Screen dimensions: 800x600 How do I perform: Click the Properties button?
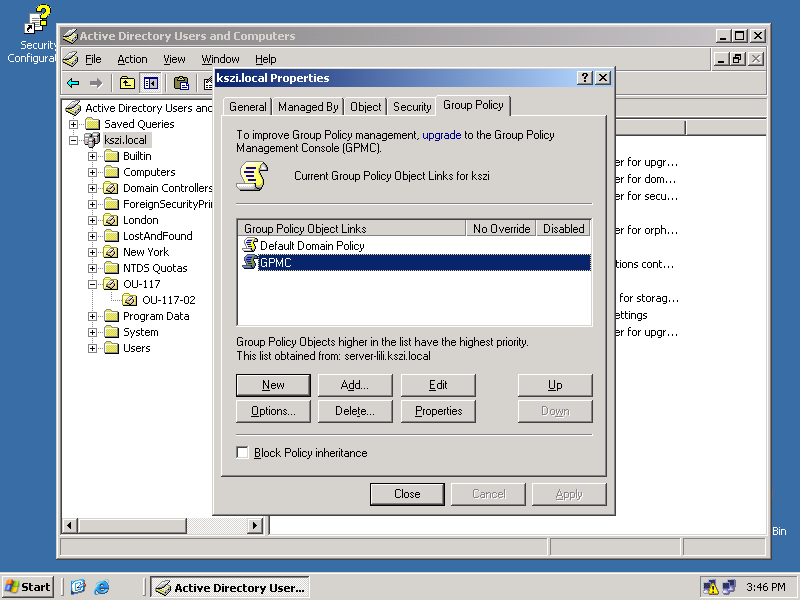point(438,411)
